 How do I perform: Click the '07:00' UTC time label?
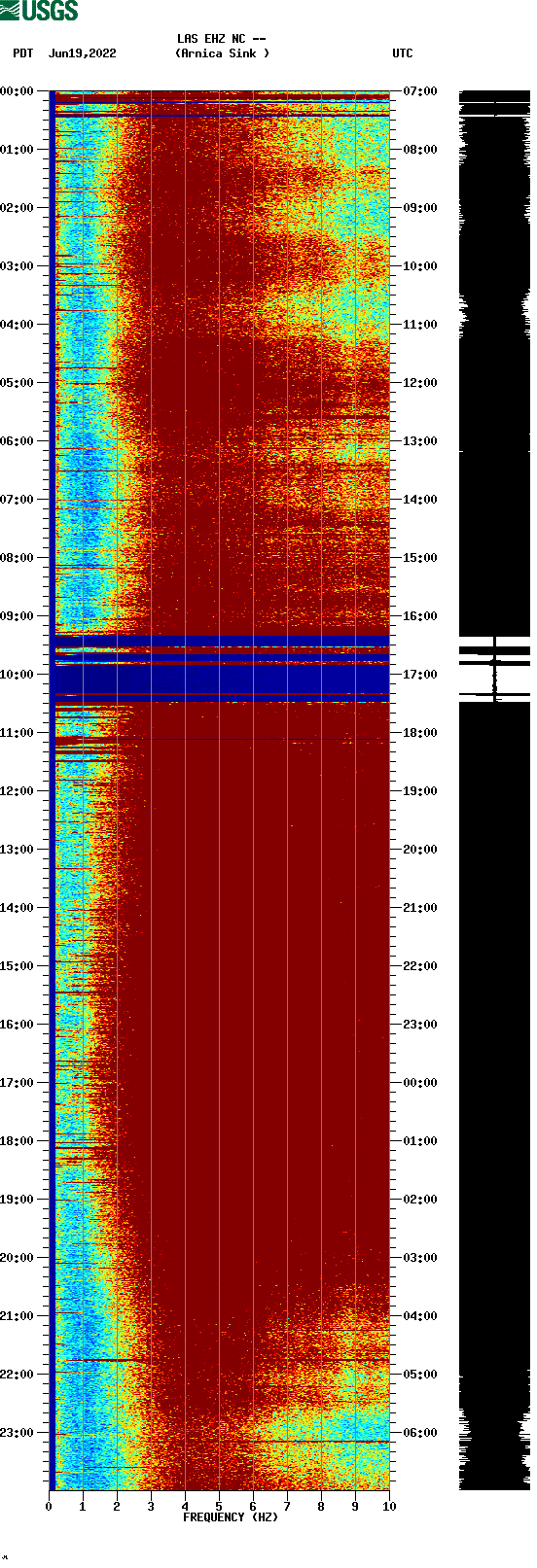(420, 91)
